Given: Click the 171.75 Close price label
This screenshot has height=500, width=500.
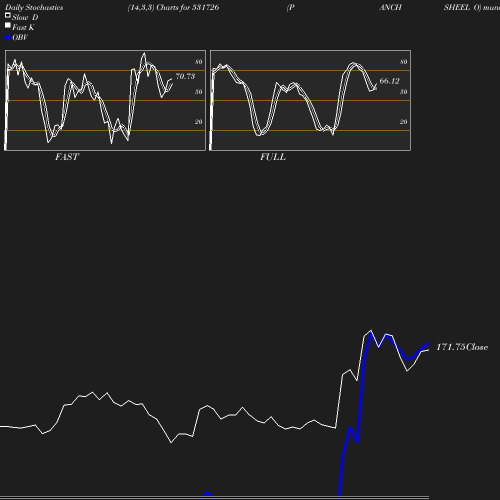Looking at the screenshot, I should click(462, 347).
